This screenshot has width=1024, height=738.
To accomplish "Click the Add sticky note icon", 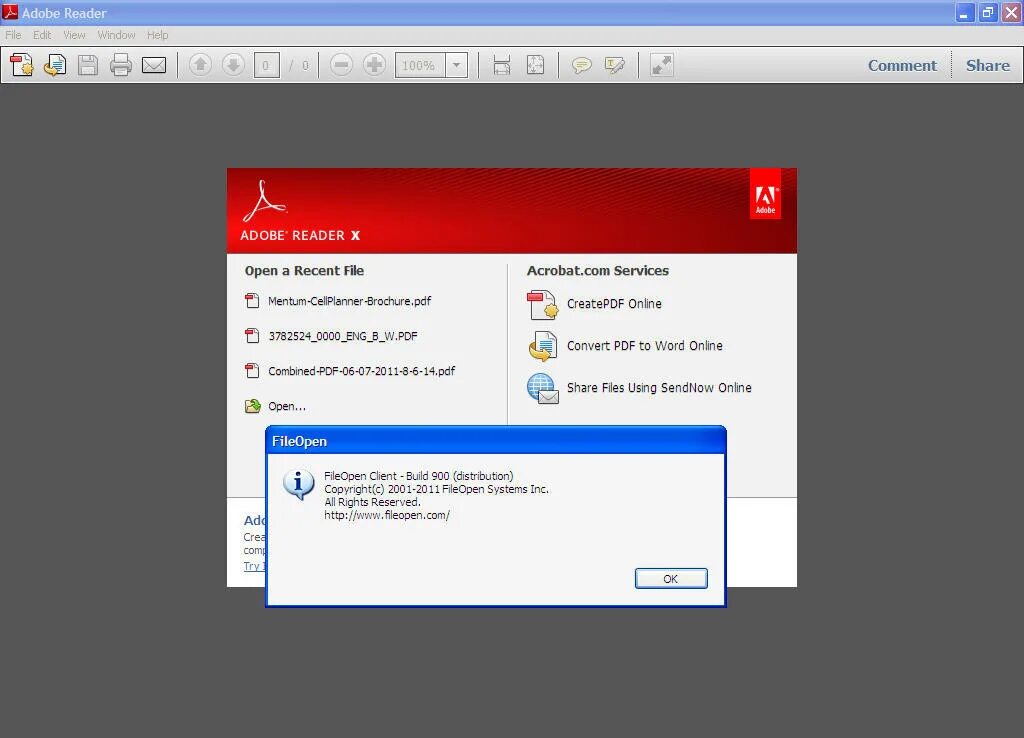I will coord(581,65).
